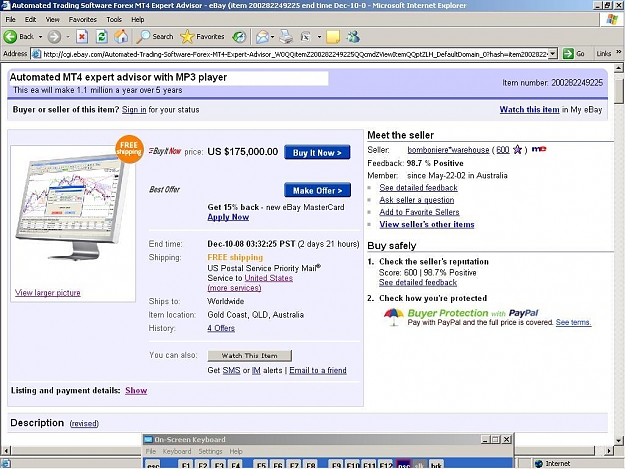This screenshot has height=469, width=625.
Task: Refresh the page with the green arrows icon
Action: point(102,37)
